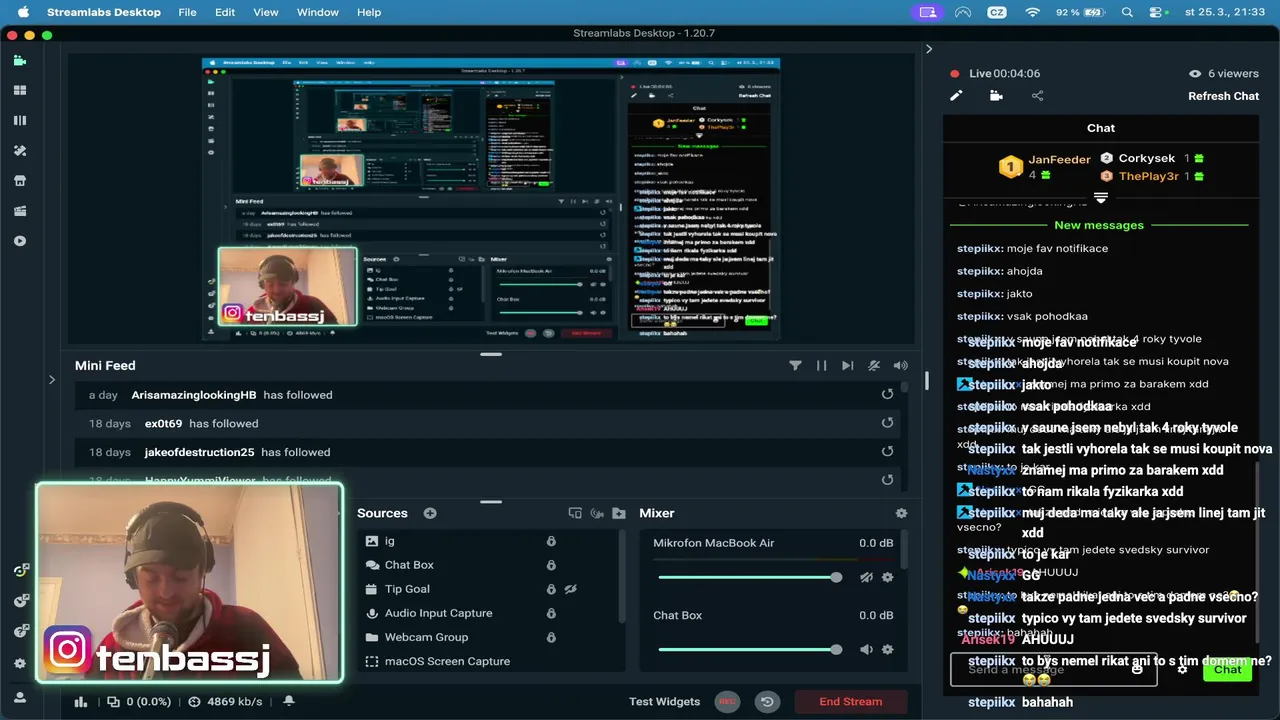Start recording with REC button
The image size is (1280, 720).
click(727, 701)
